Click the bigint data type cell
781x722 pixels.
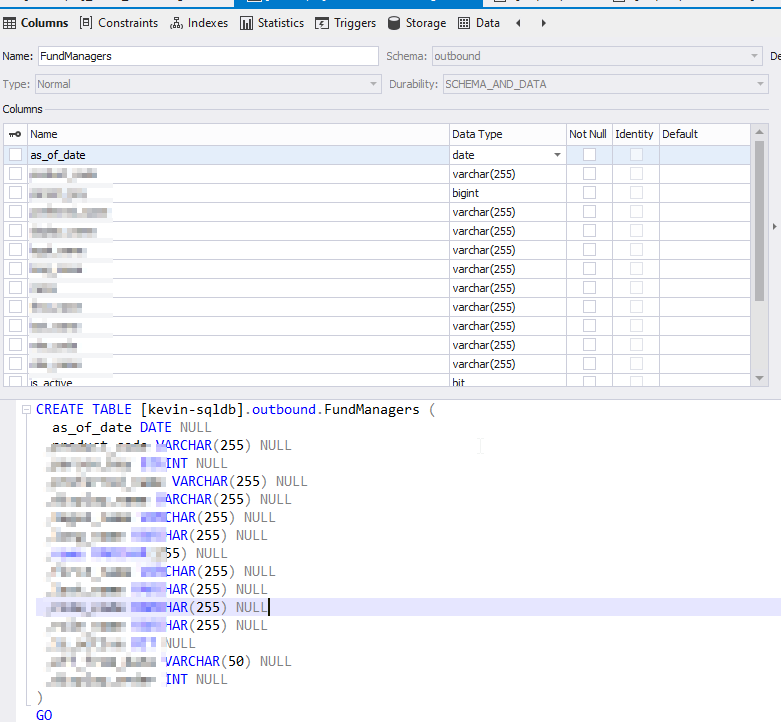point(508,193)
